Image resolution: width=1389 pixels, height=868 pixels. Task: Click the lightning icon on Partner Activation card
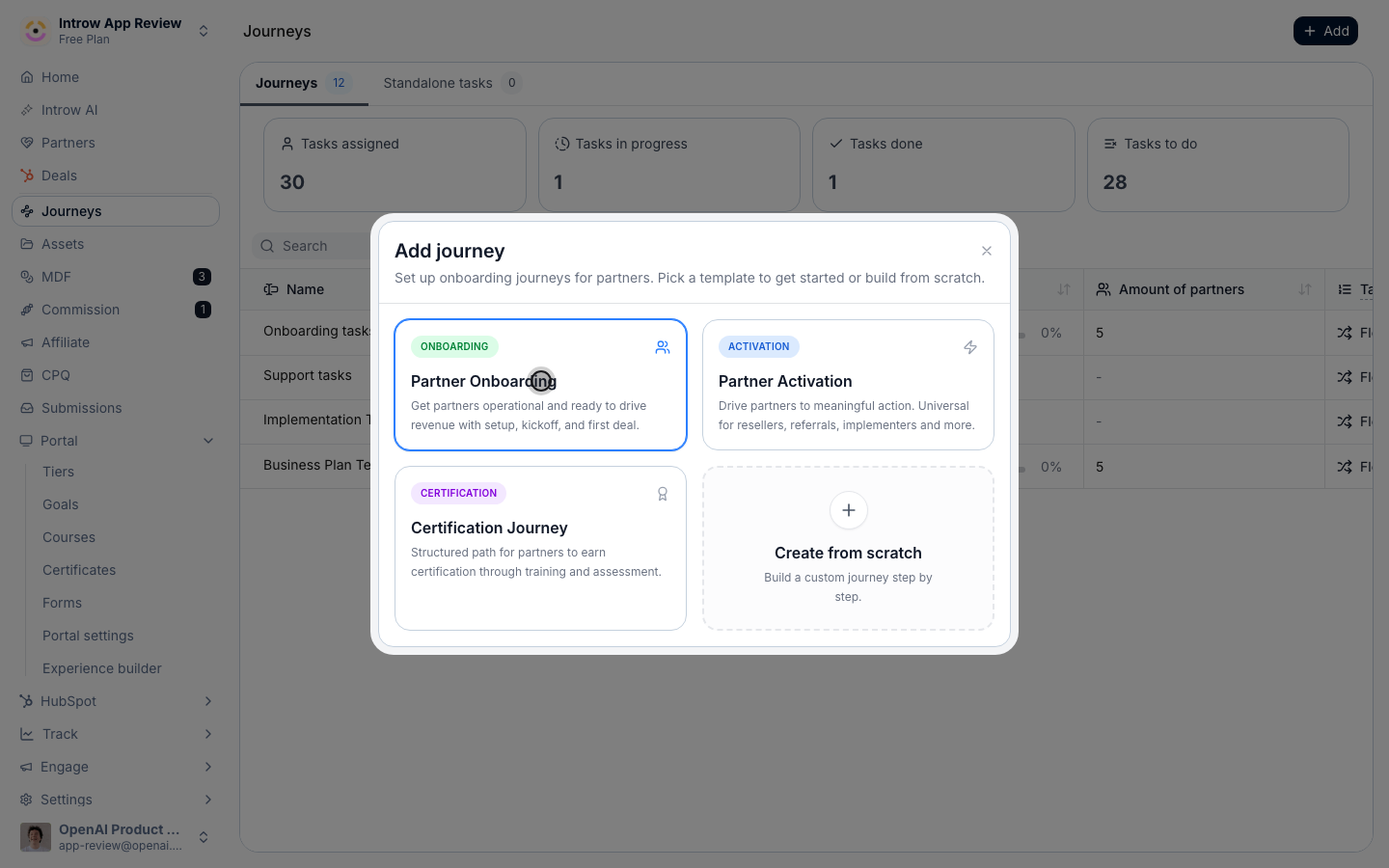tap(970, 347)
